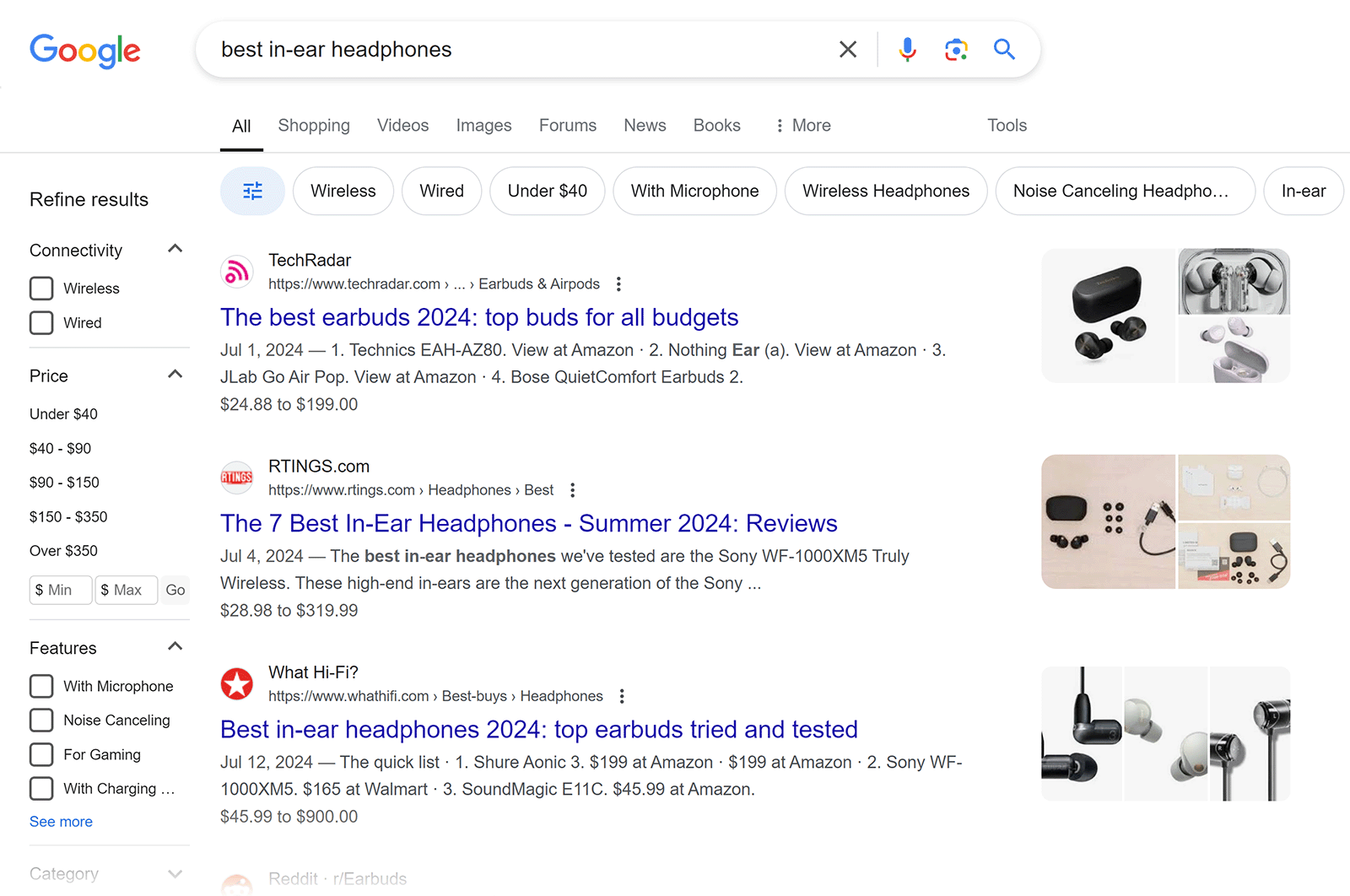Click the TechRadar site favicon

coord(236,271)
